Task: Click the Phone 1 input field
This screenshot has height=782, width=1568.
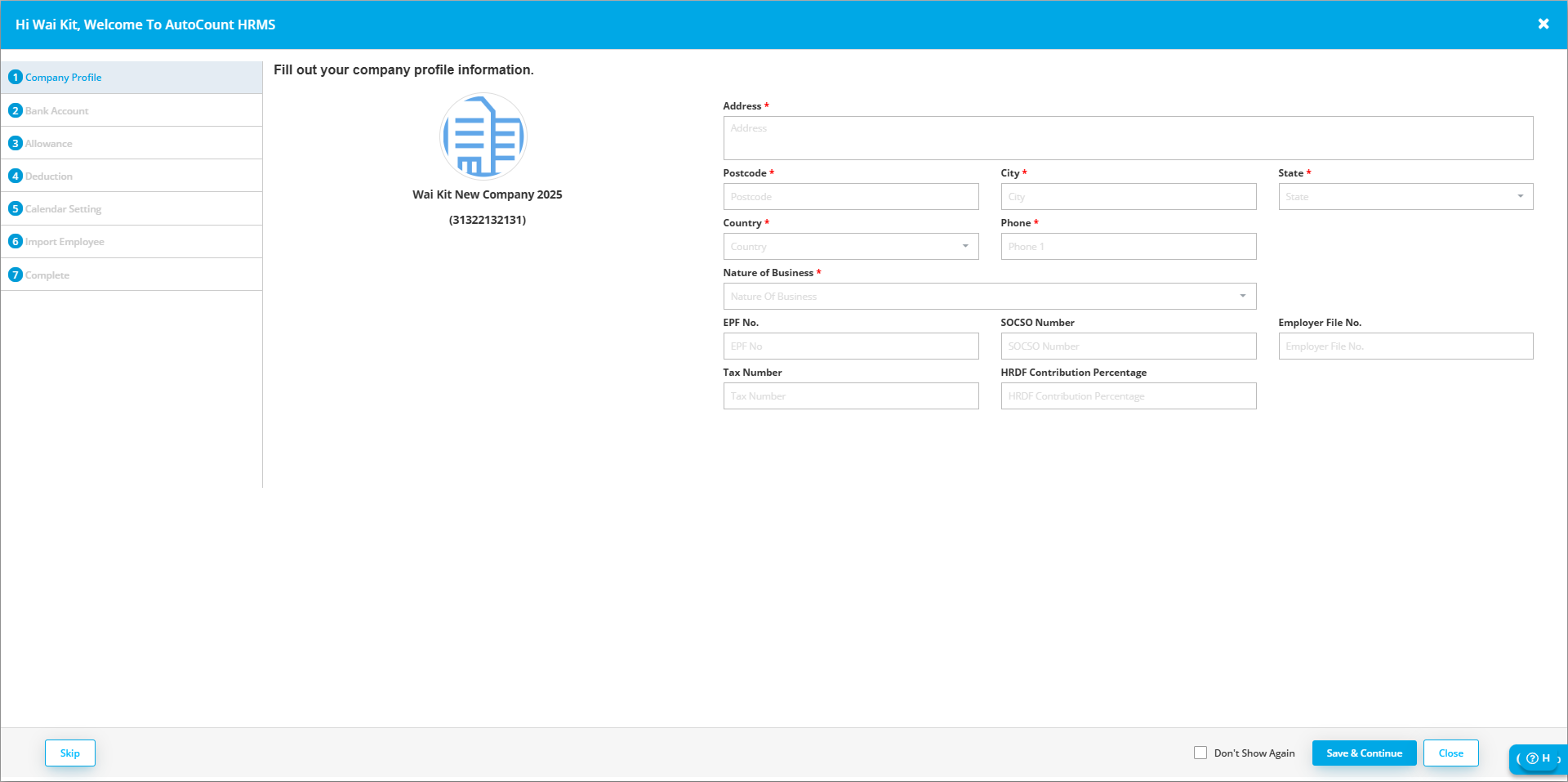Action: [x=1129, y=246]
